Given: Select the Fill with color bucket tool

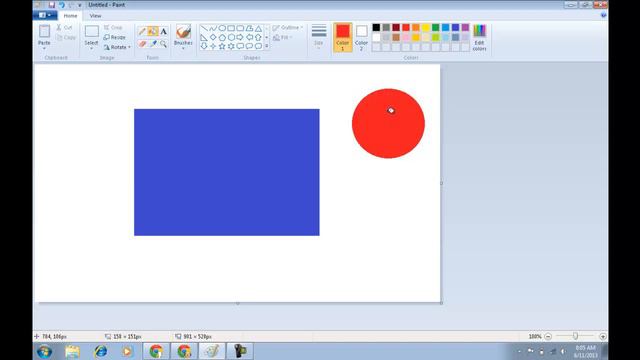Looking at the screenshot, I should click(153, 31).
